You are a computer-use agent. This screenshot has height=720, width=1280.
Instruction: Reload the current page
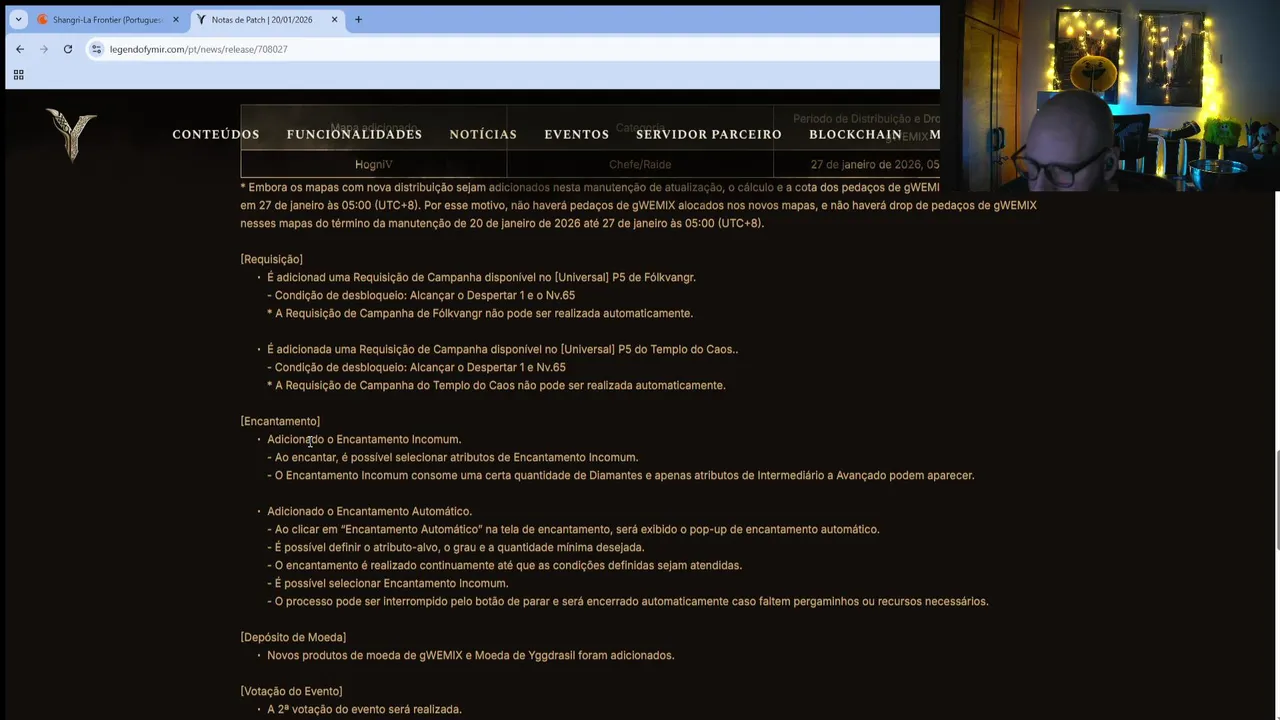67,49
